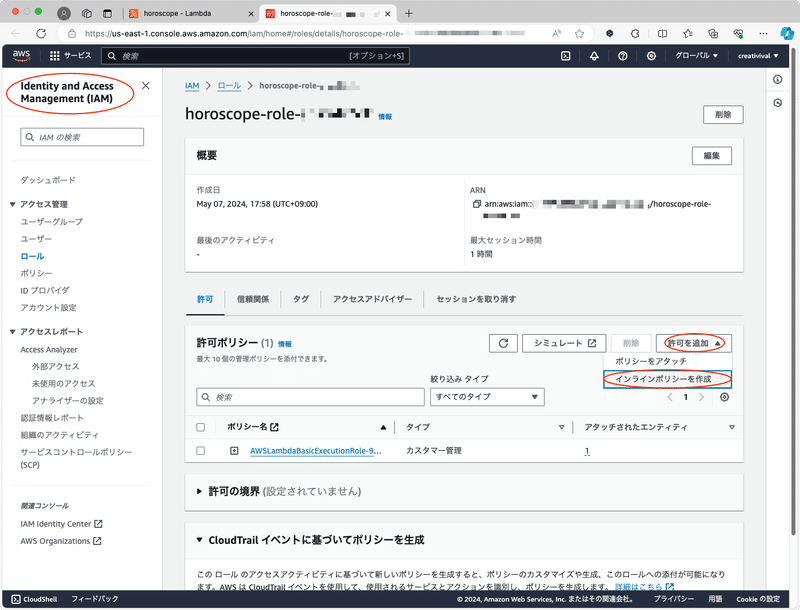The width and height of the screenshot is (800, 610).
Task: Collapse the CloudTrail policy generation section
Action: [199, 540]
